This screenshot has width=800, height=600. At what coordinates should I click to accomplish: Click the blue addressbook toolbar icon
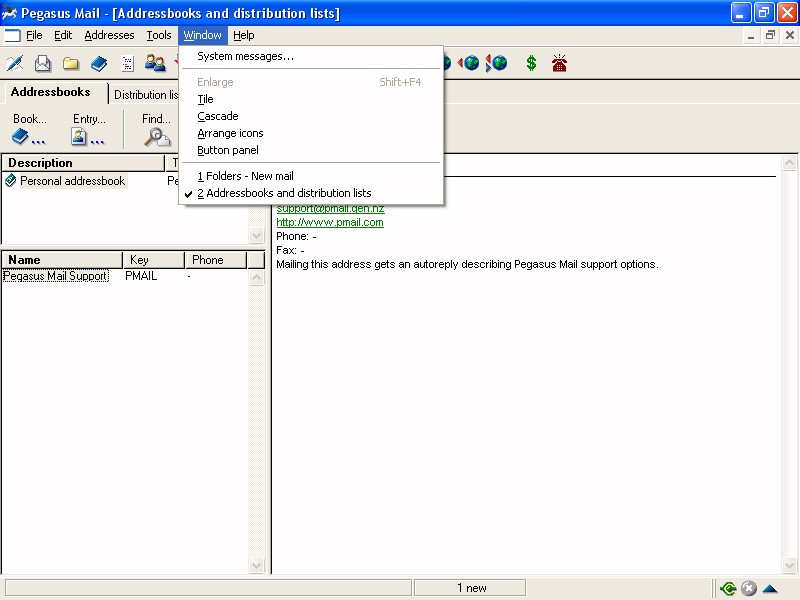[99, 63]
